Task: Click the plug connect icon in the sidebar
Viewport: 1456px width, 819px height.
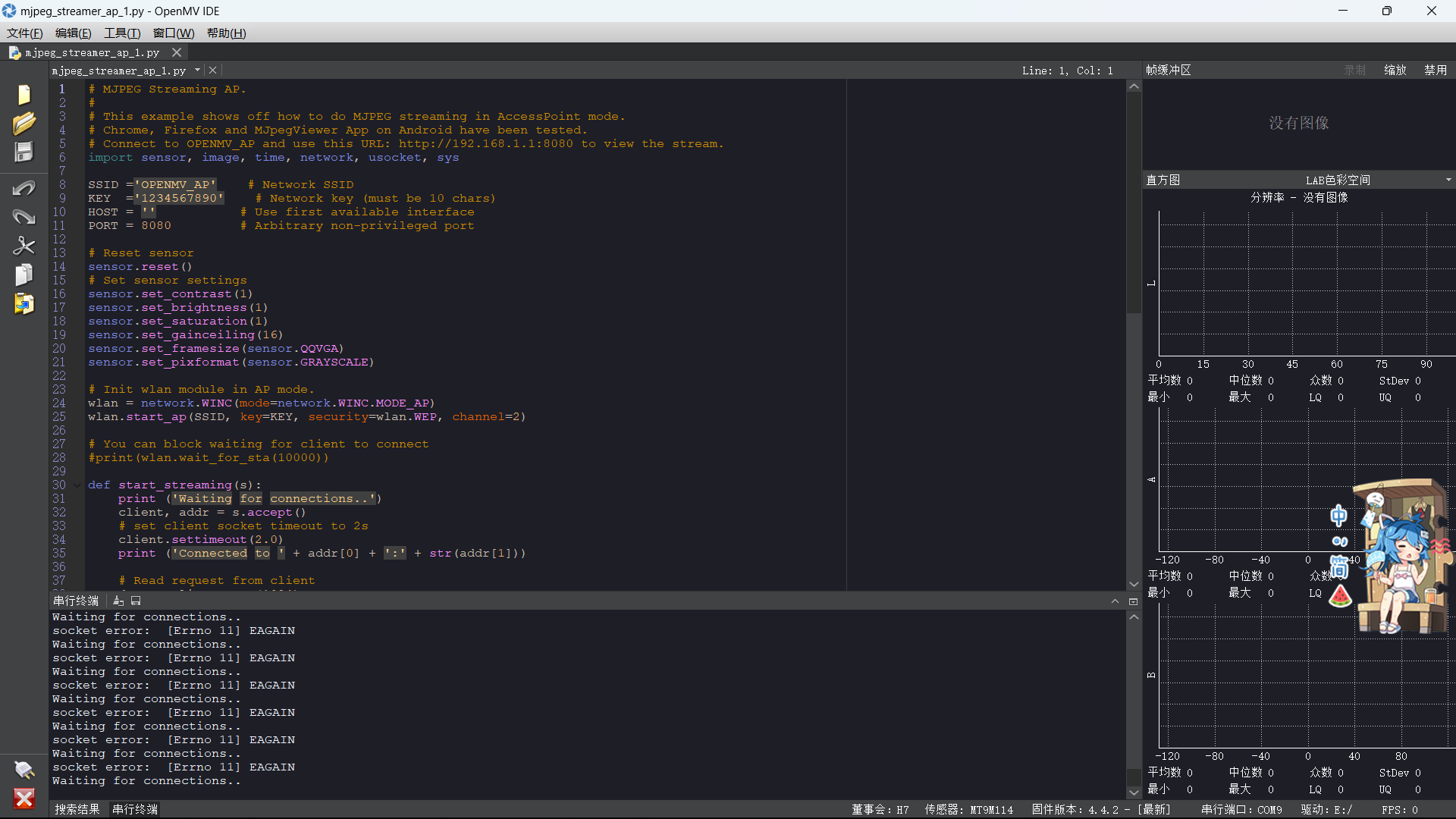Action: (24, 770)
